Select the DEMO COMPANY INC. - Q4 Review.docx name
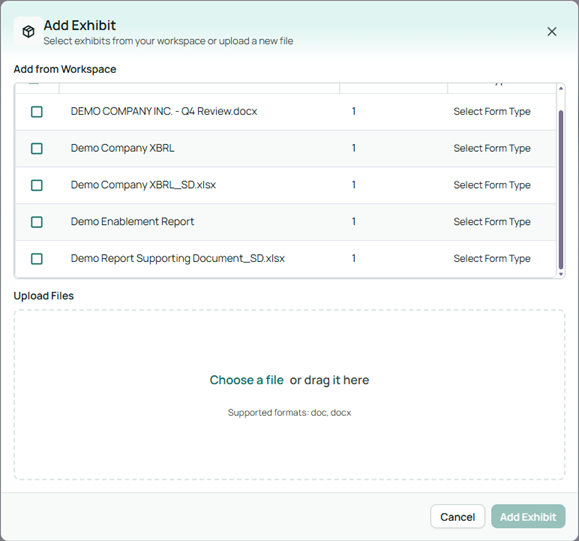 coord(164,111)
